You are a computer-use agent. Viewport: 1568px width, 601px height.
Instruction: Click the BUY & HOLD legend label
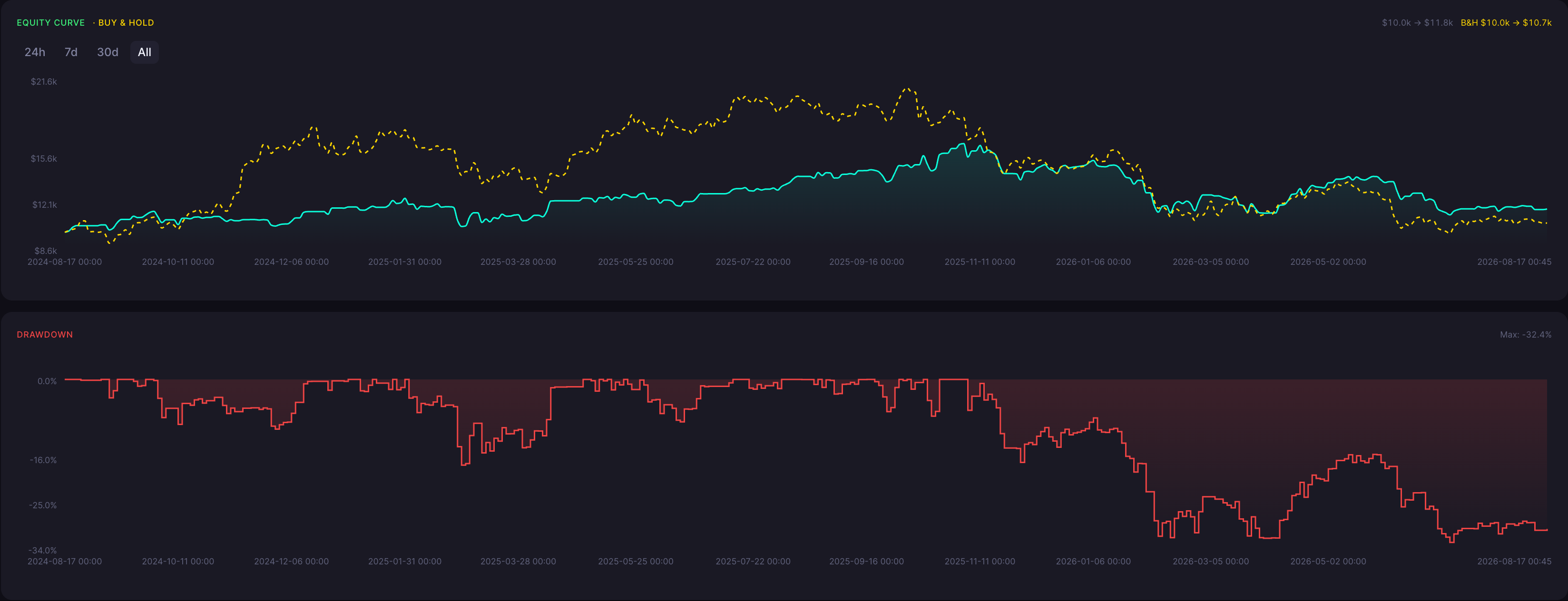click(x=126, y=22)
